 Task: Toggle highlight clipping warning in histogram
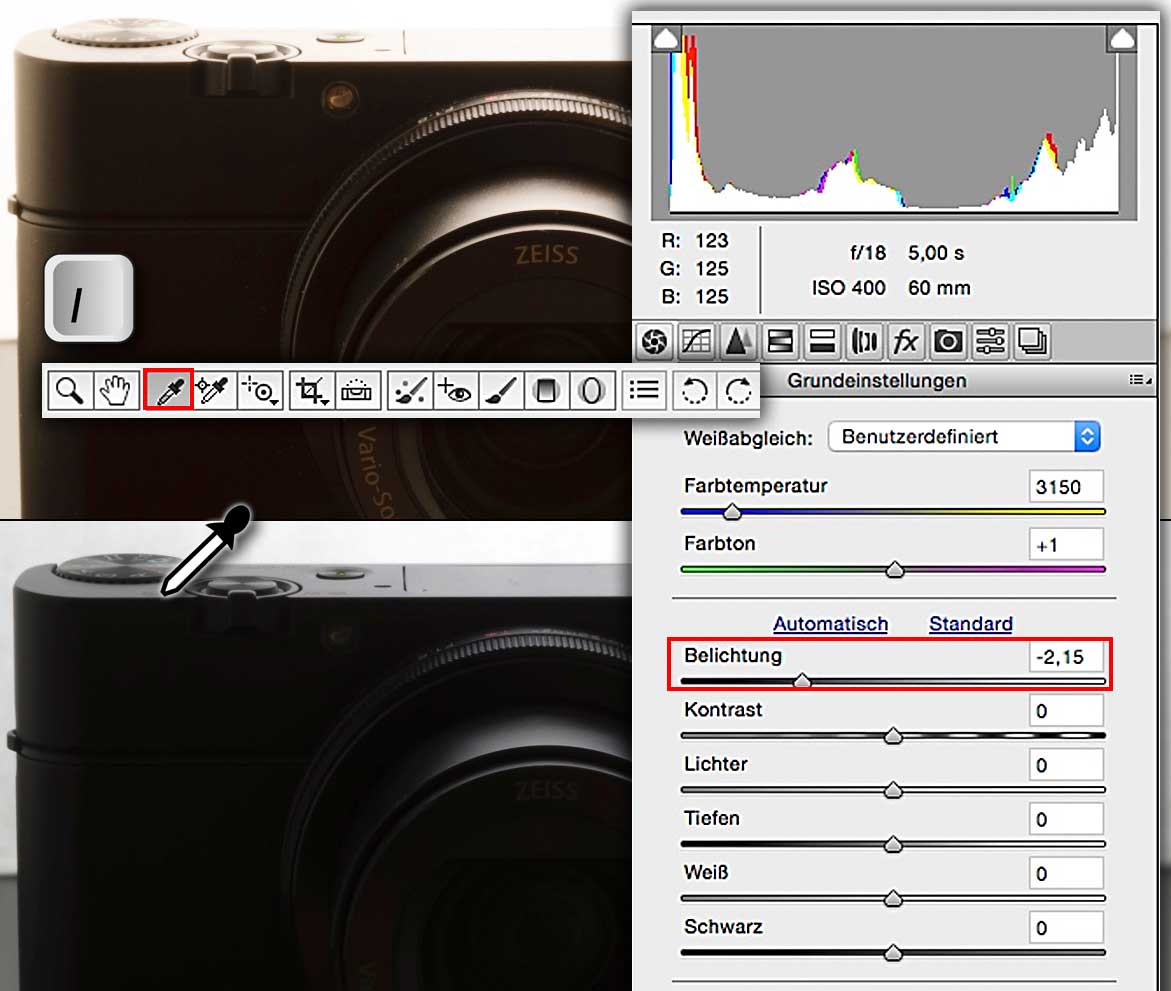1122,39
